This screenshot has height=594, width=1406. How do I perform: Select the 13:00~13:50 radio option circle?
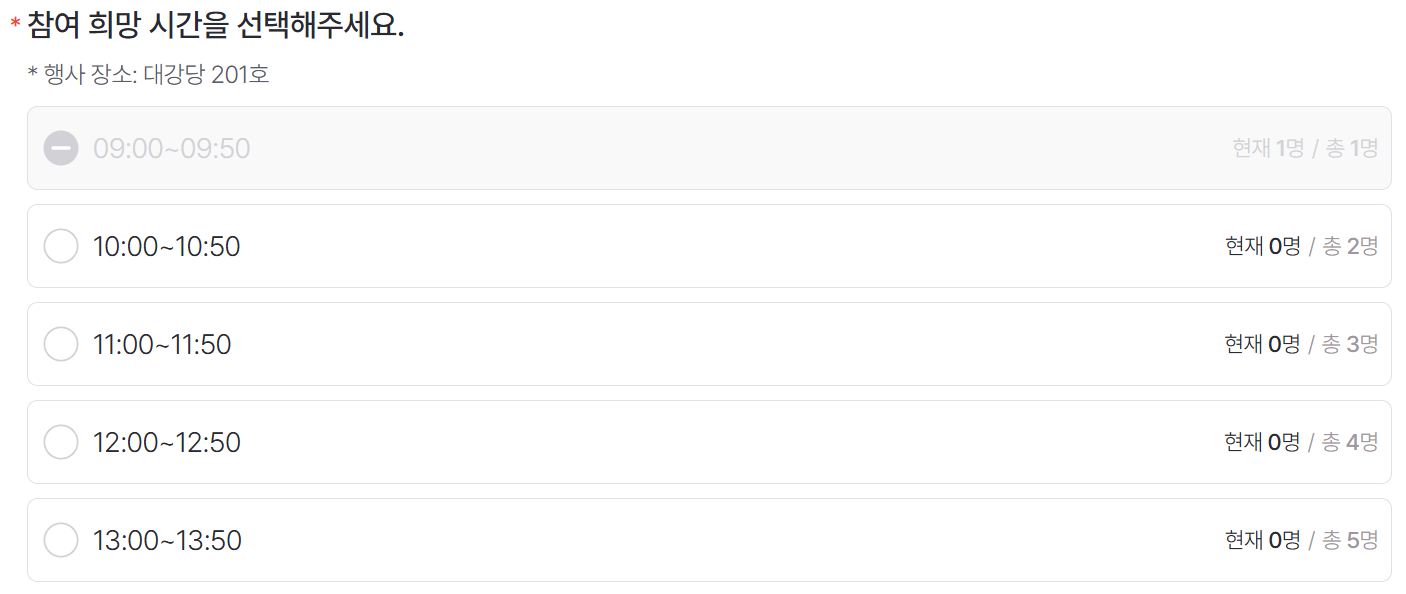[x=61, y=540]
